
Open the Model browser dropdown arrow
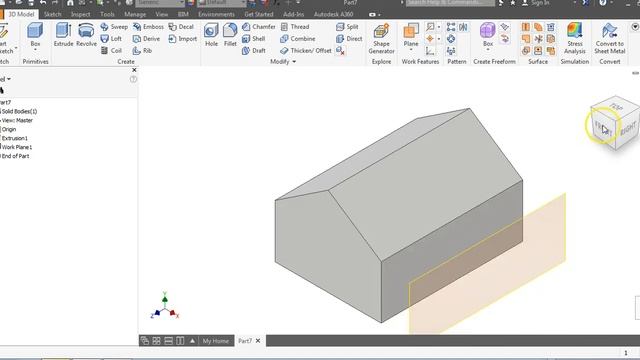coord(9,79)
